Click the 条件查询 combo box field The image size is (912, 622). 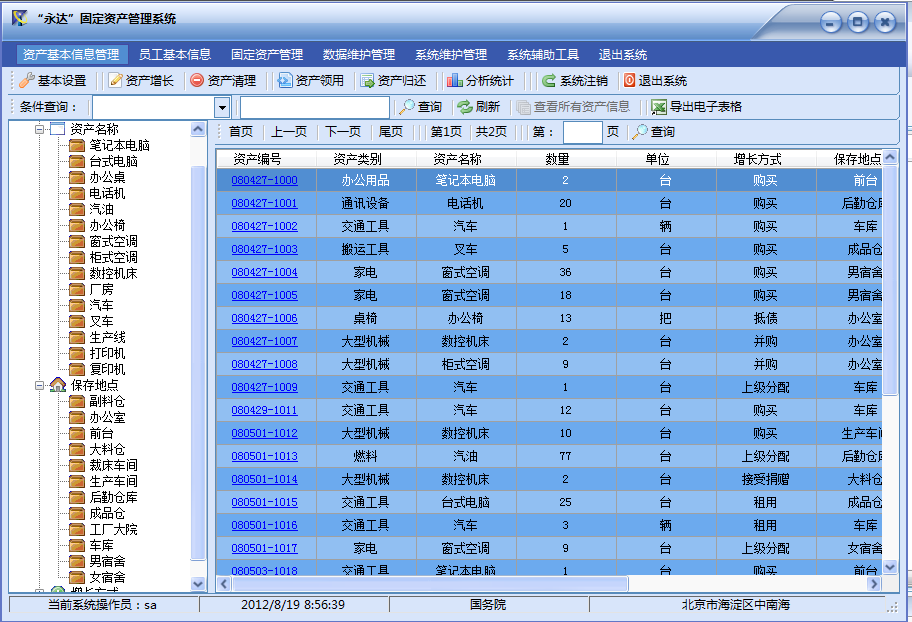(154, 108)
